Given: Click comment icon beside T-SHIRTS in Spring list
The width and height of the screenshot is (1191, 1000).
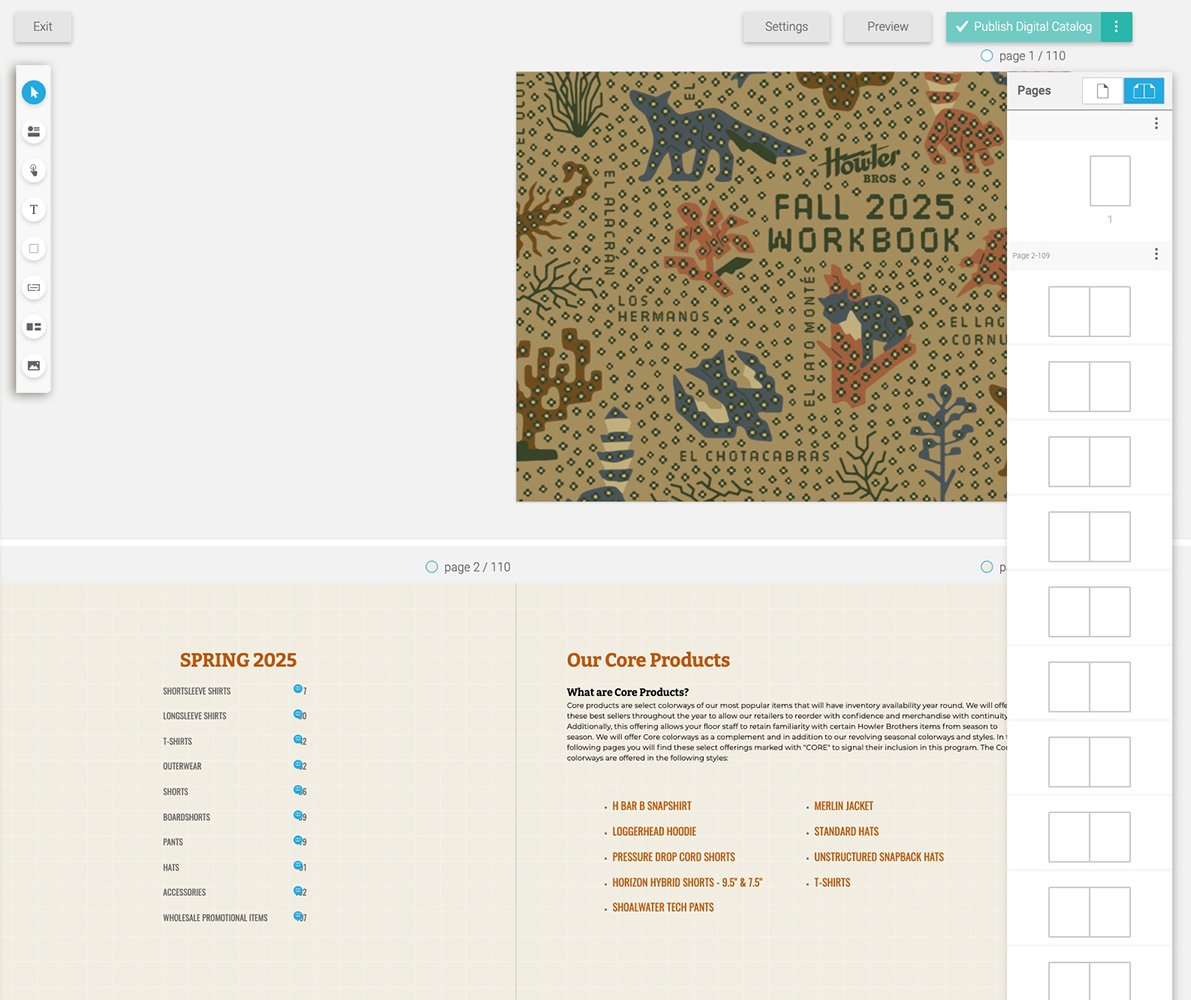Looking at the screenshot, I should tap(299, 740).
